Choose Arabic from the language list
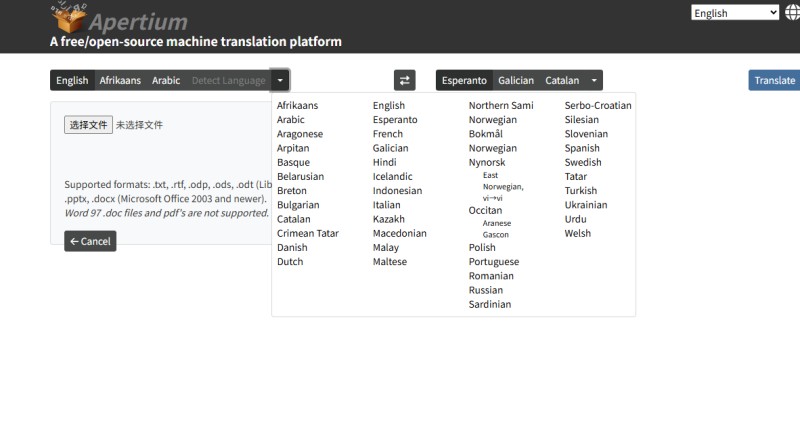Image resolution: width=800 pixels, height=447 pixels. pos(290,119)
